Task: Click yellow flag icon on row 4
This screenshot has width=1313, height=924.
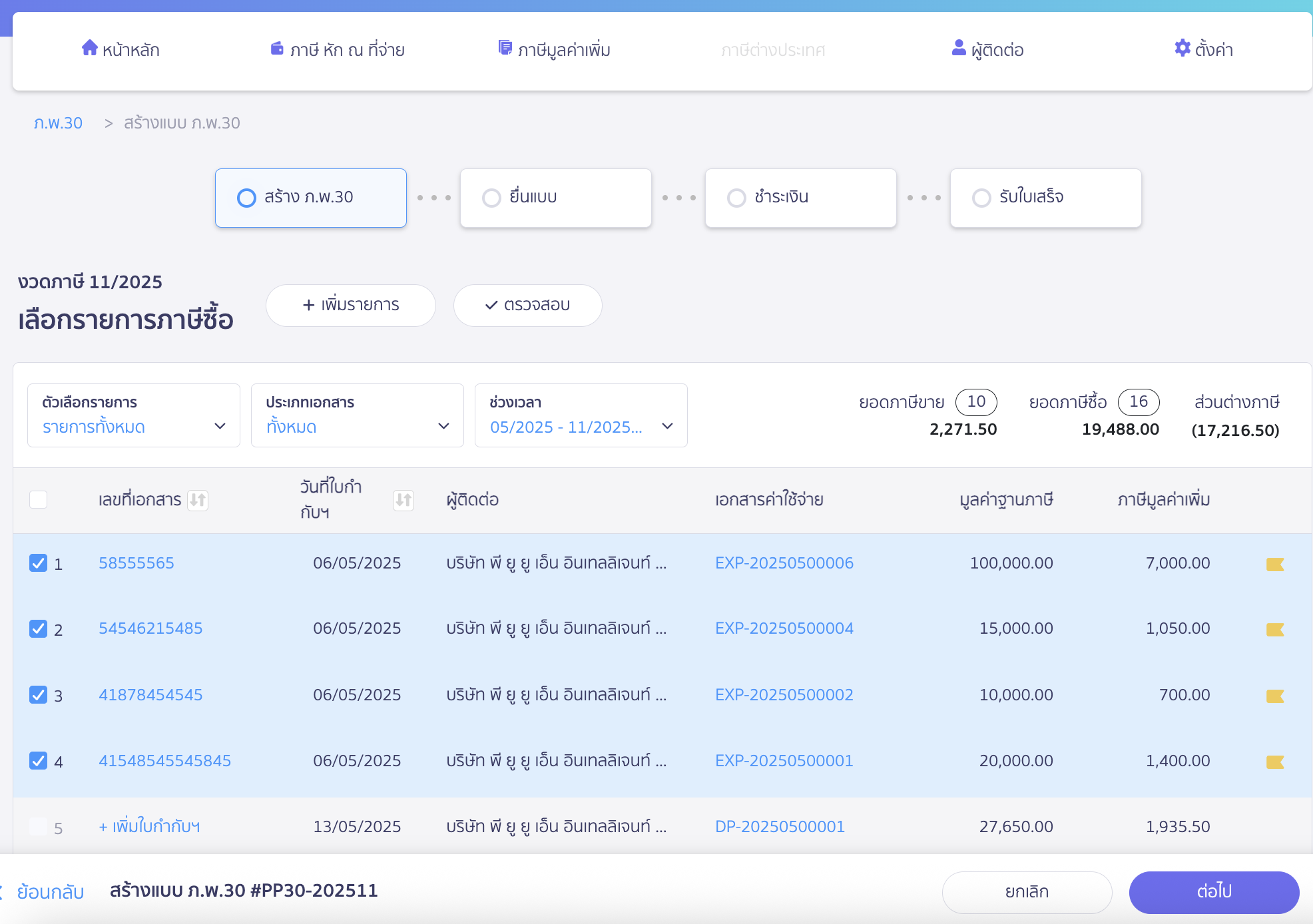Action: (1274, 762)
